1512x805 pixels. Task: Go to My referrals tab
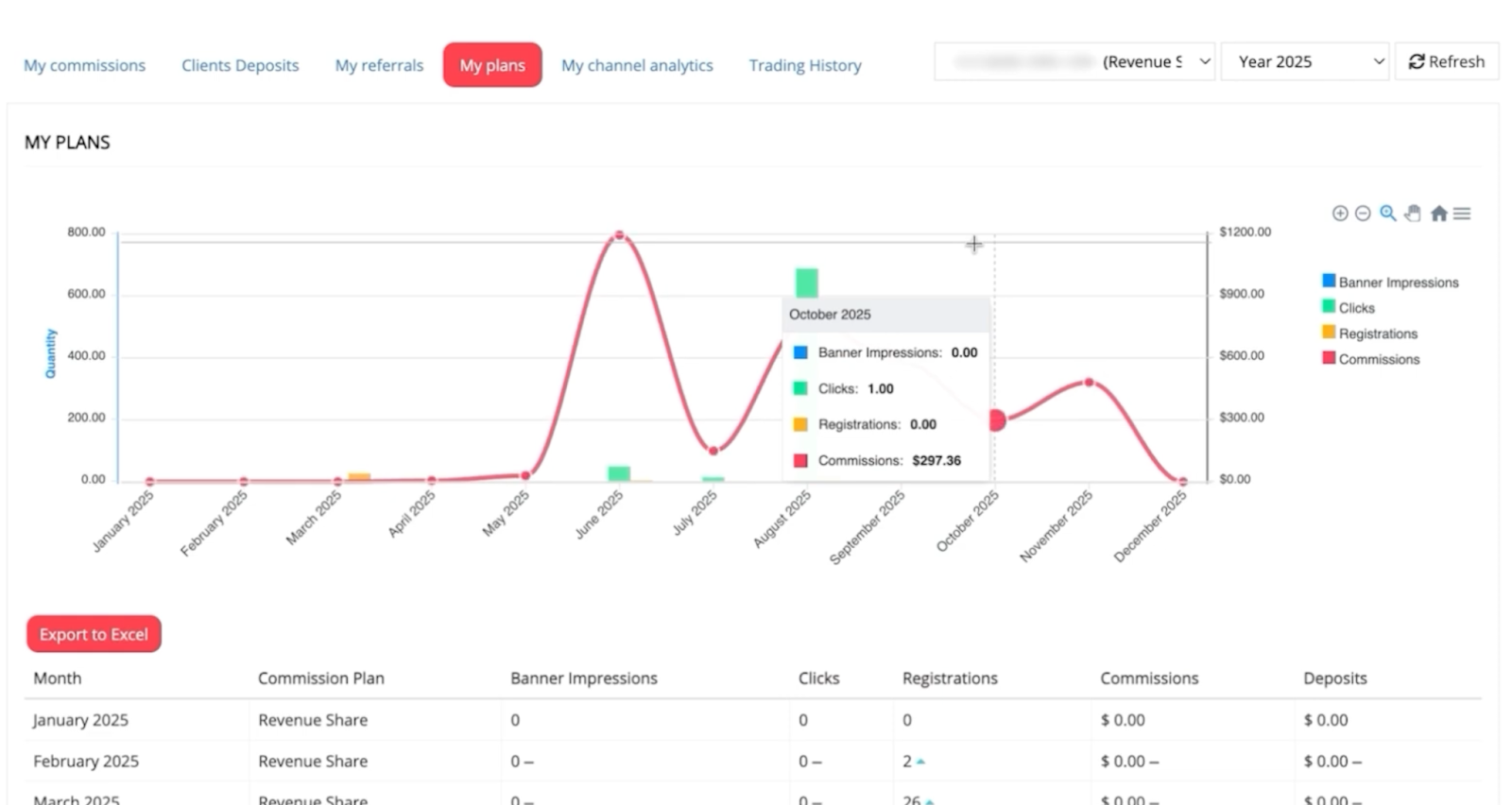[x=379, y=65]
